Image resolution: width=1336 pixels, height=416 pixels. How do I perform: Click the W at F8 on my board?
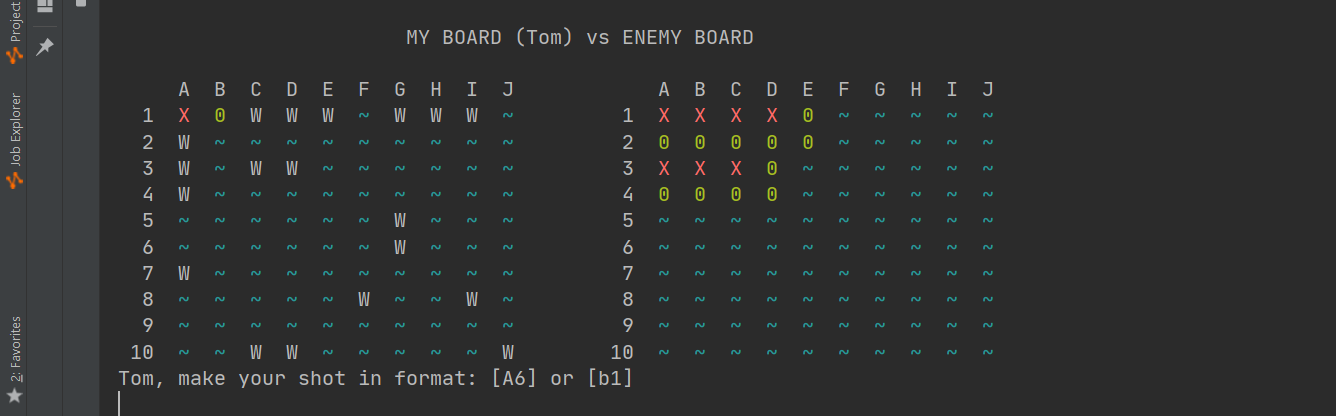[364, 299]
